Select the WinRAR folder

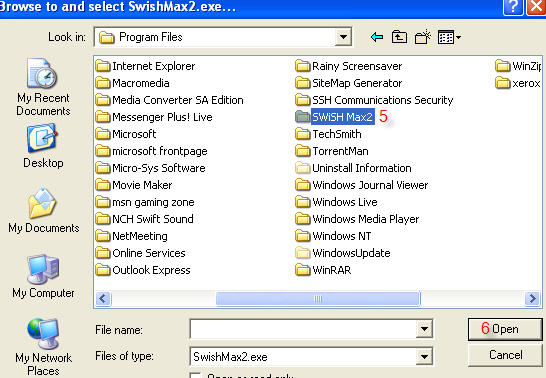click(x=323, y=270)
